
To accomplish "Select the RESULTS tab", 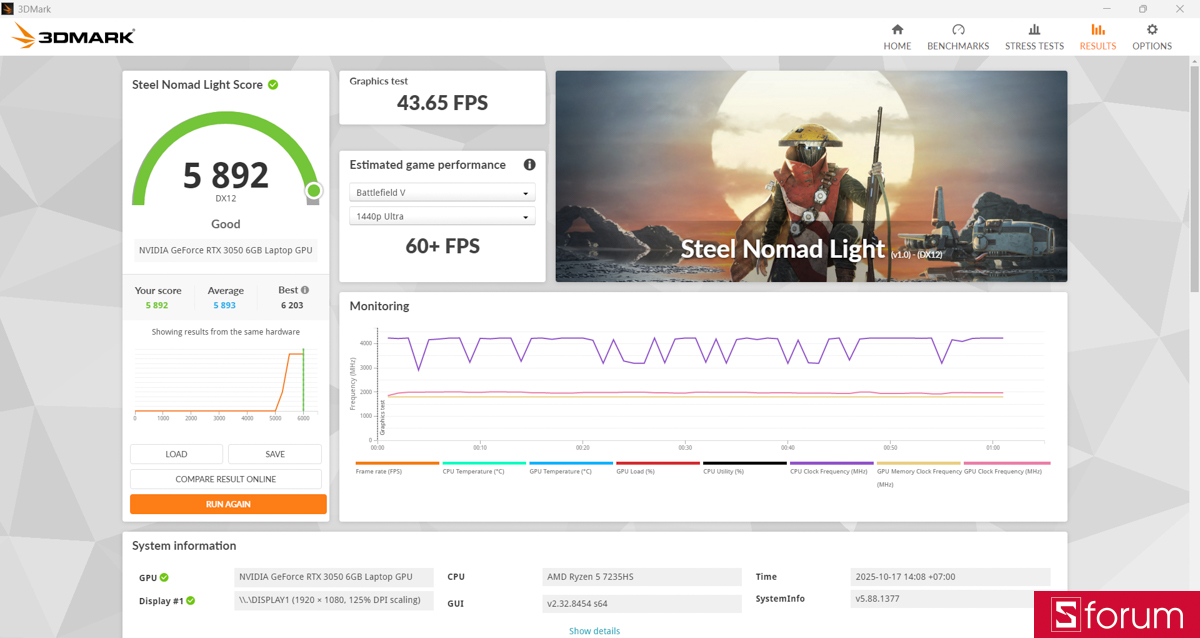I will [1098, 37].
